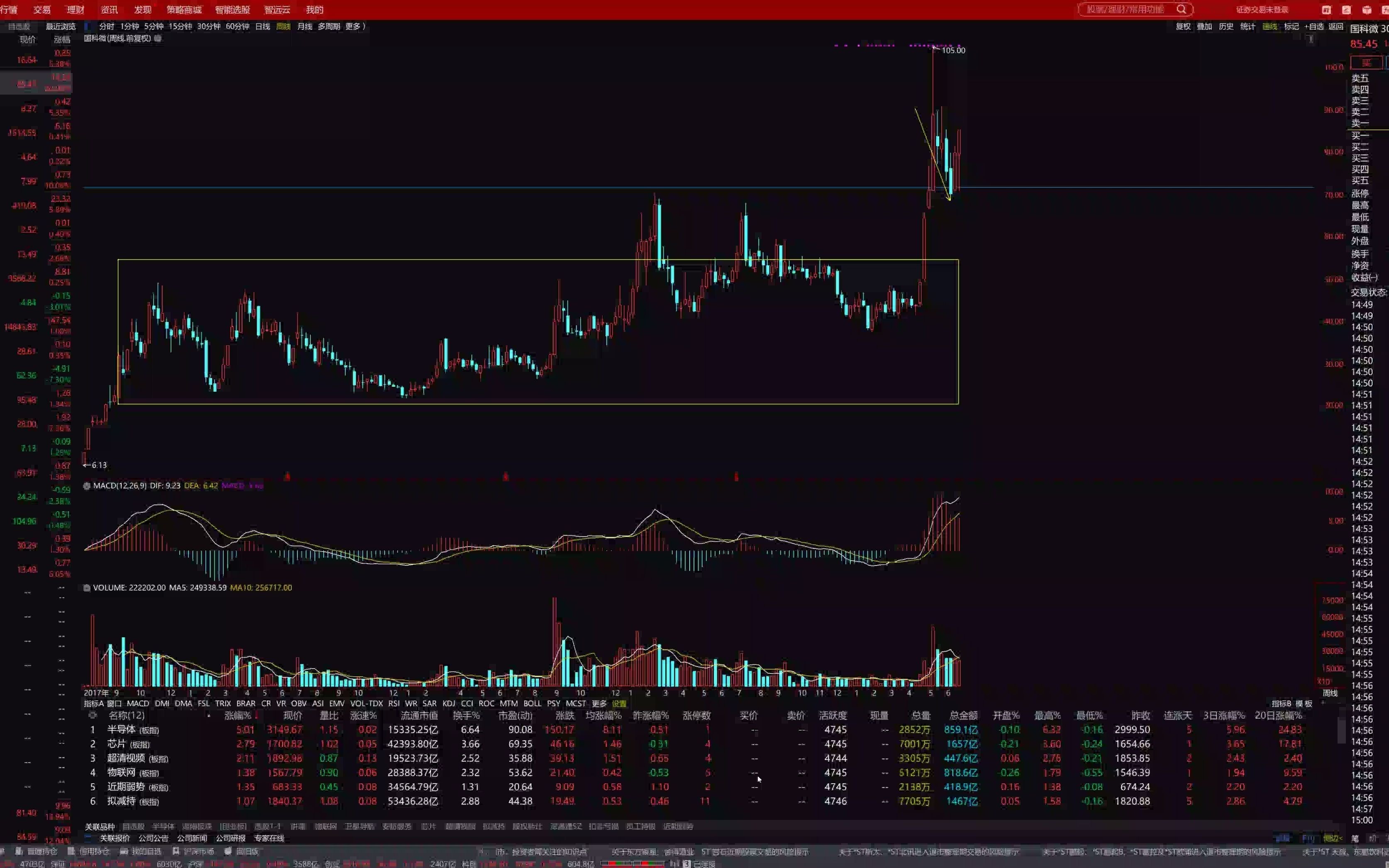Click the 统计 button
The image size is (1389, 868).
pos(1248,27)
